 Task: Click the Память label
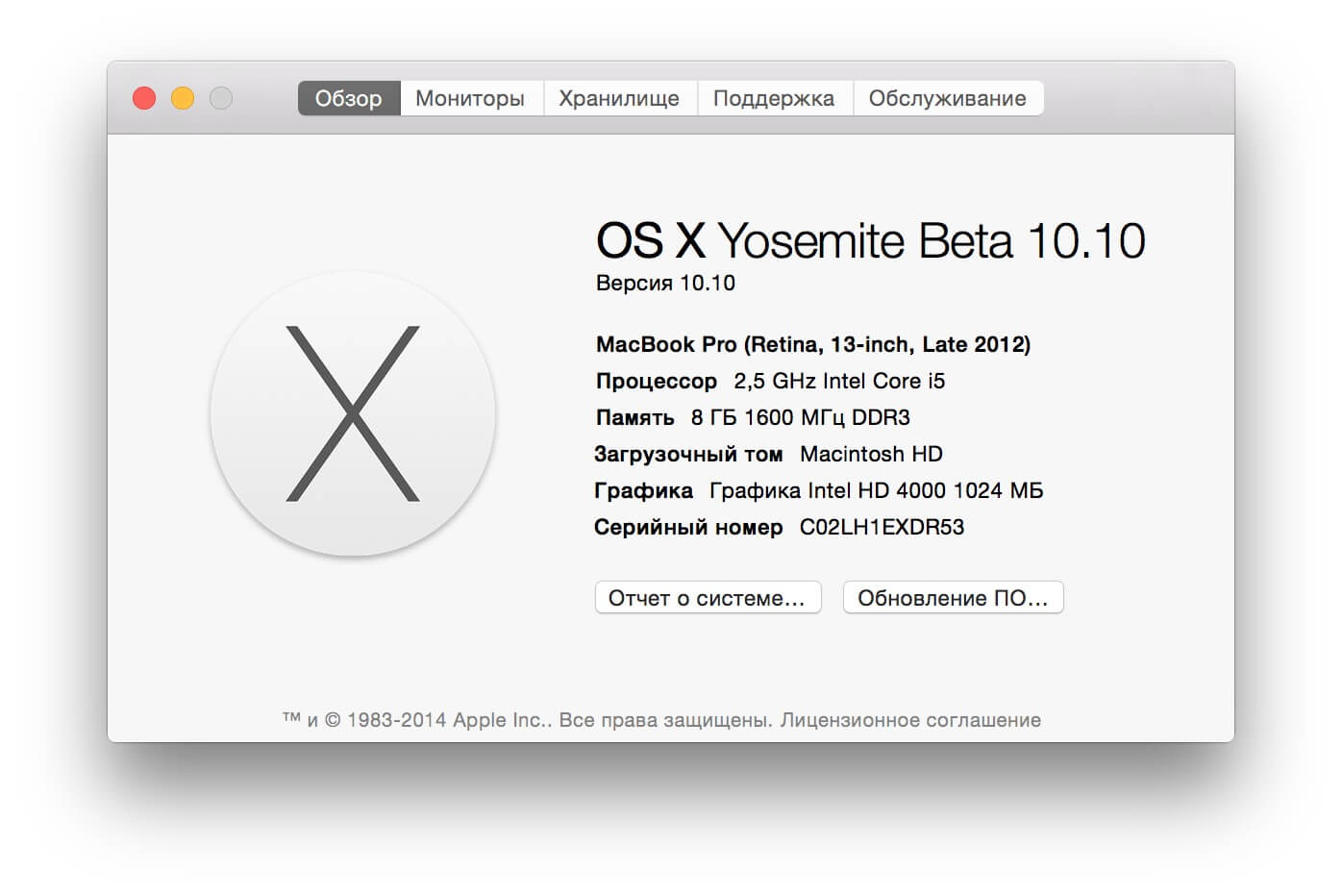click(634, 418)
